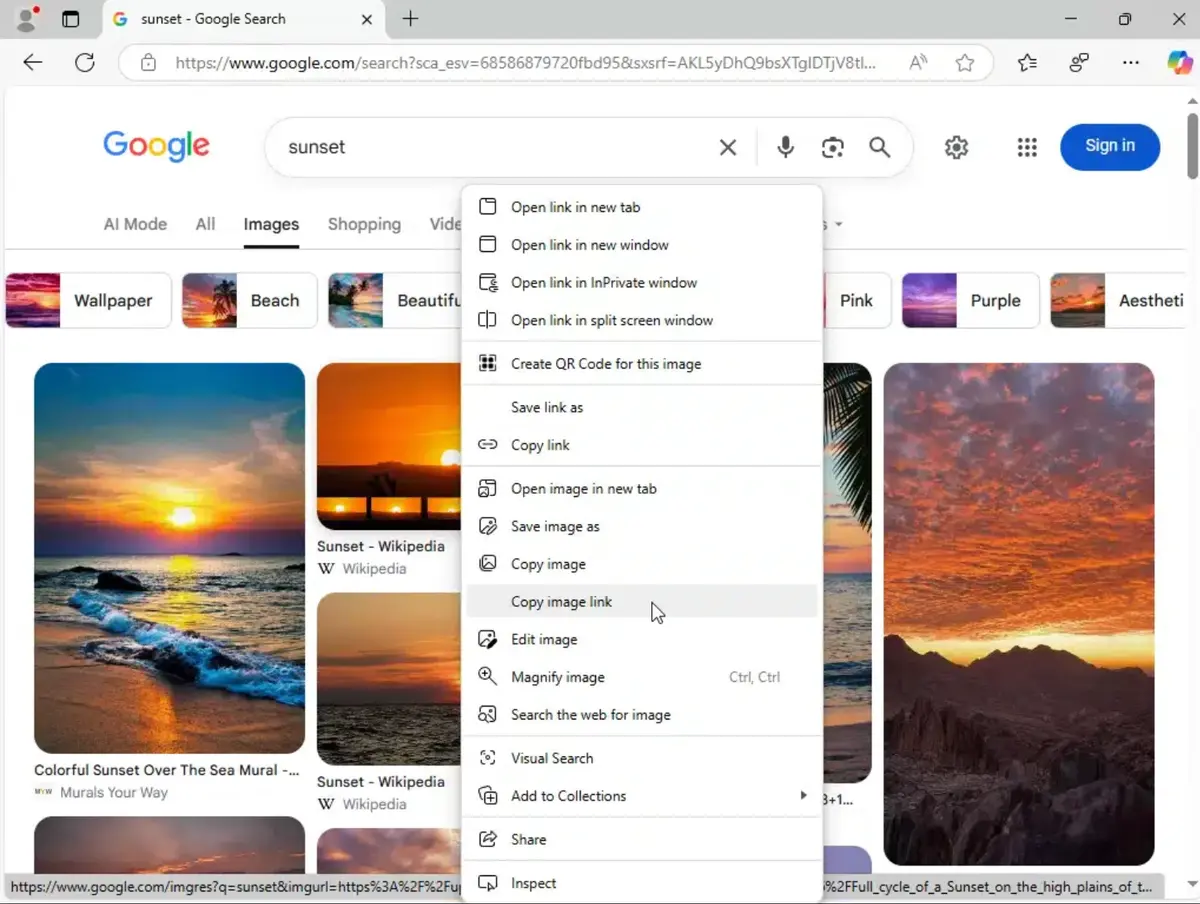Open Google quick settings gear

click(957, 147)
